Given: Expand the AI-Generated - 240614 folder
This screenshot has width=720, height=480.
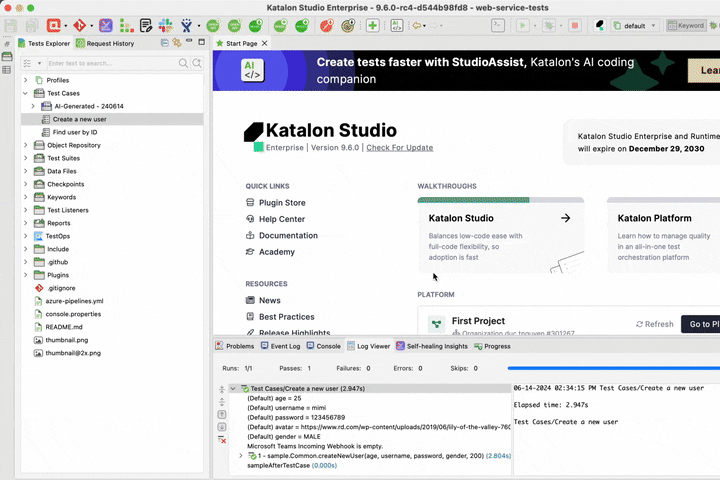Looking at the screenshot, I should [33, 106].
